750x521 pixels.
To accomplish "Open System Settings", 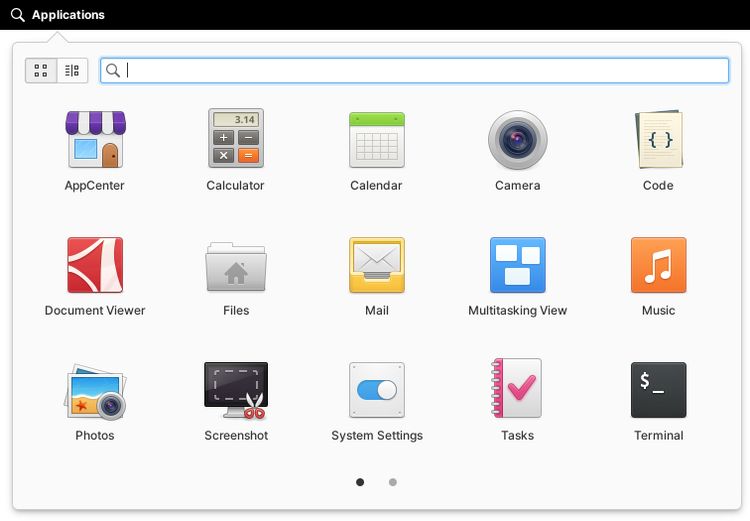I will click(x=377, y=390).
